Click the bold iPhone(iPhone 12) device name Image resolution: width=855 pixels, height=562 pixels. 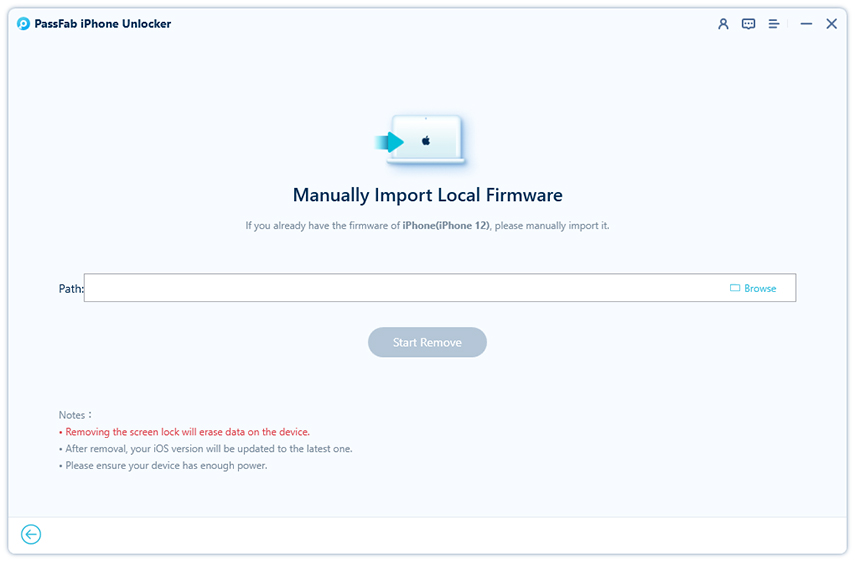446,226
